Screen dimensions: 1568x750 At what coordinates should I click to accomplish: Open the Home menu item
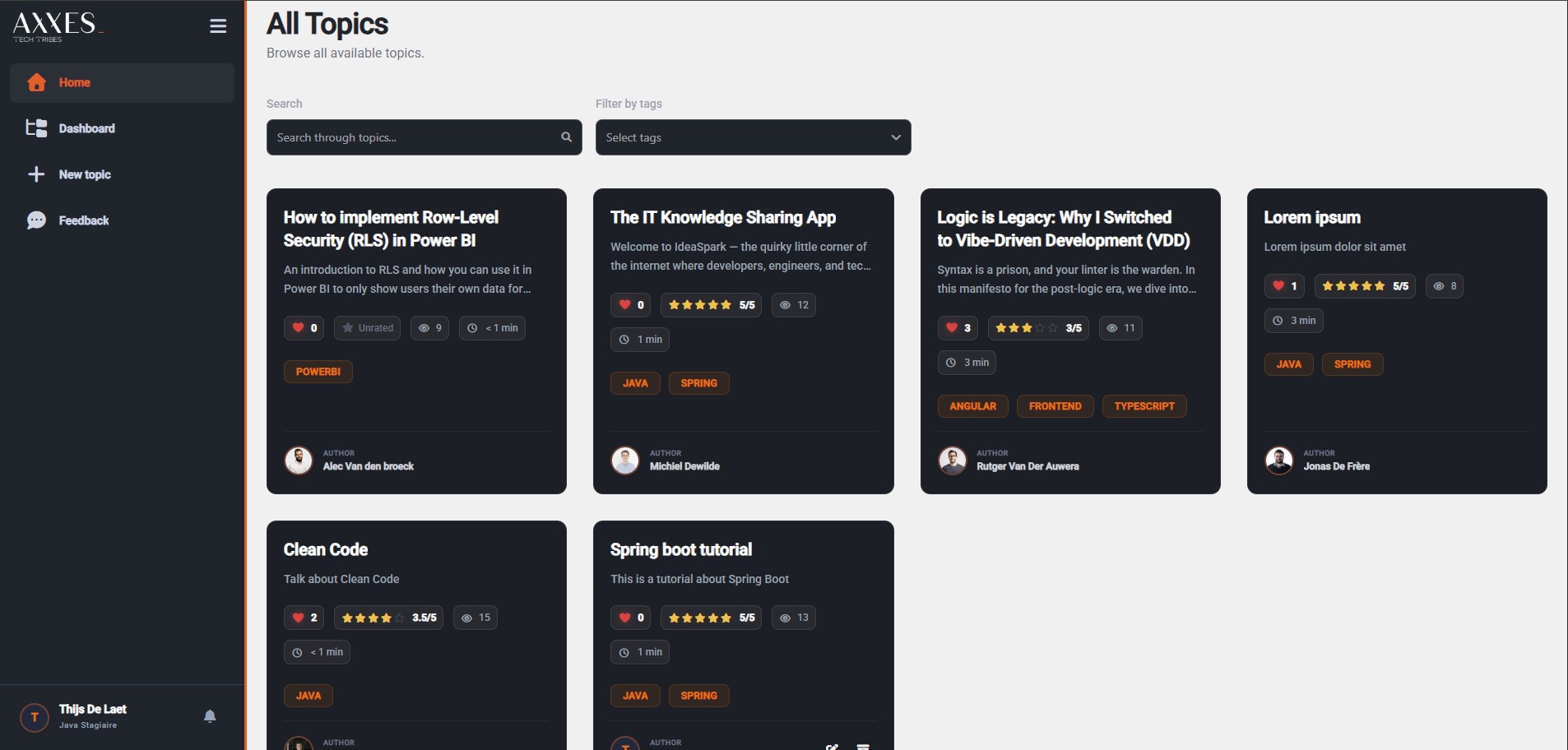(122, 83)
